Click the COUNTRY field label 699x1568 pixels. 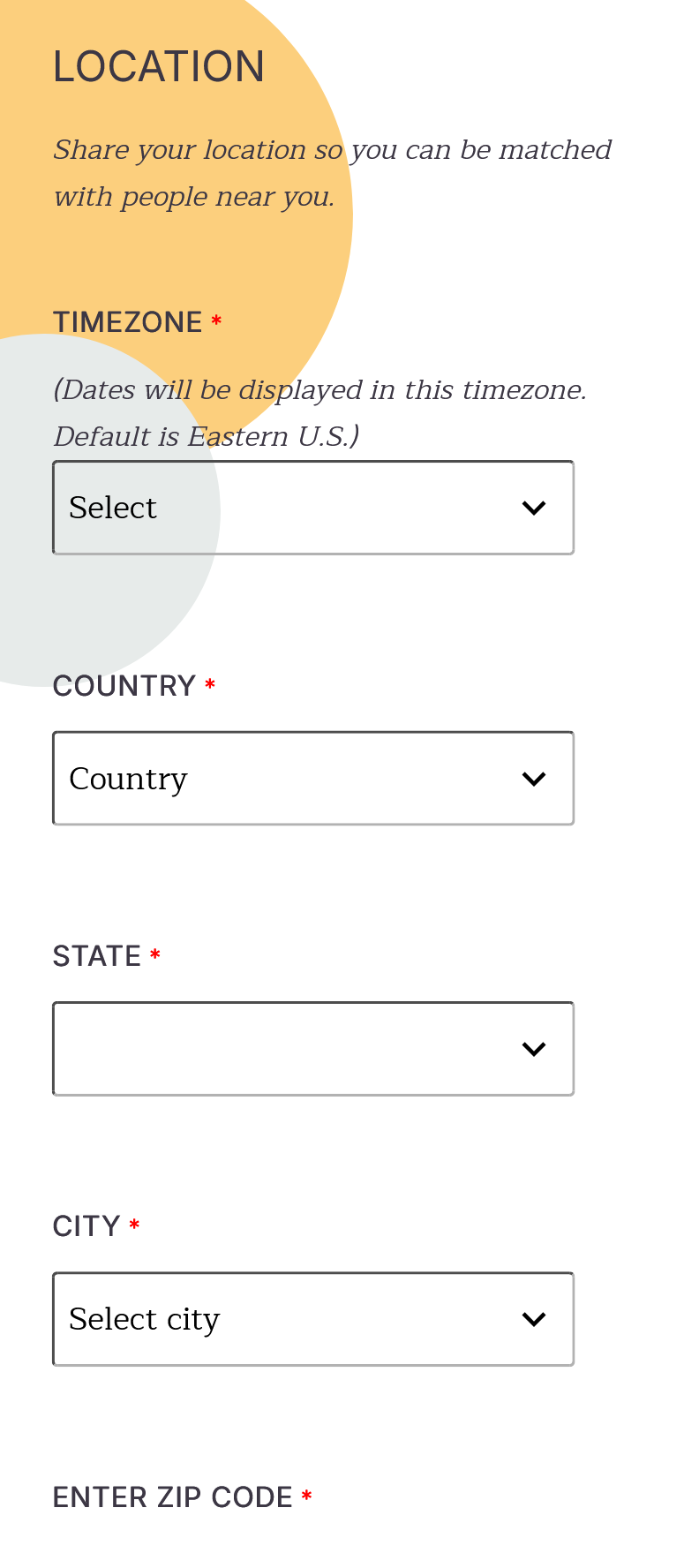click(x=124, y=686)
